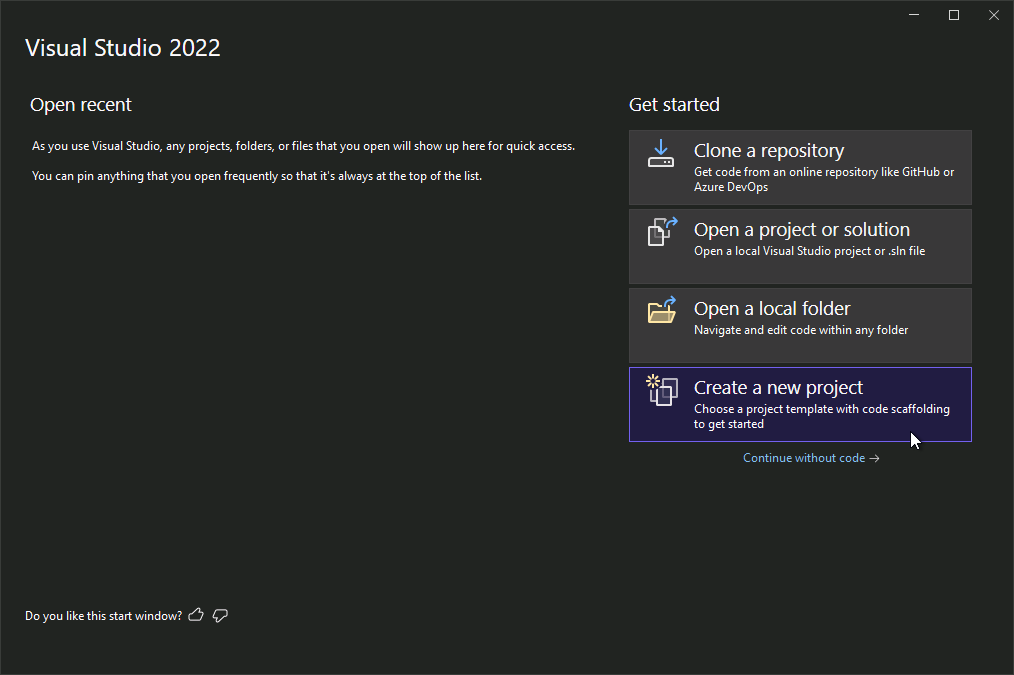
Task: Start Create a new project
Action: (x=800, y=405)
